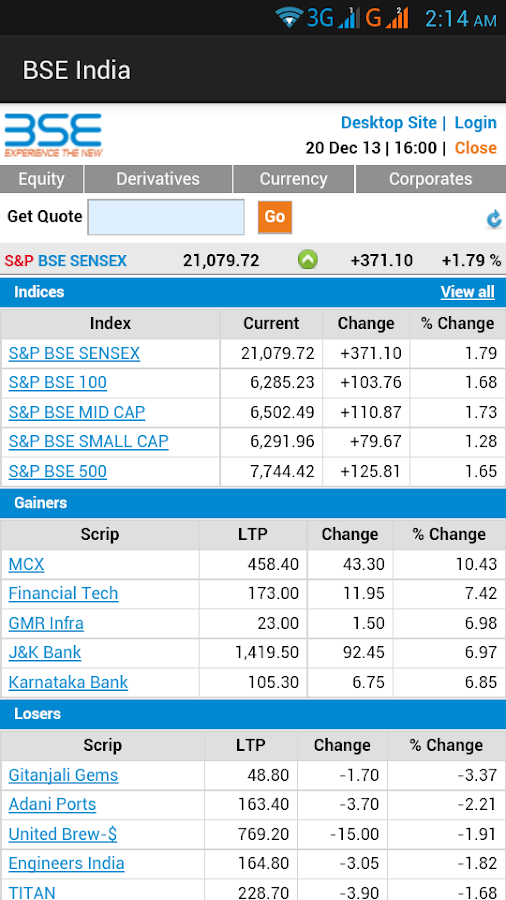Screen dimensions: 506x900
Task: Open the Engineers India scrip link
Action: pyautogui.click(x=67, y=864)
